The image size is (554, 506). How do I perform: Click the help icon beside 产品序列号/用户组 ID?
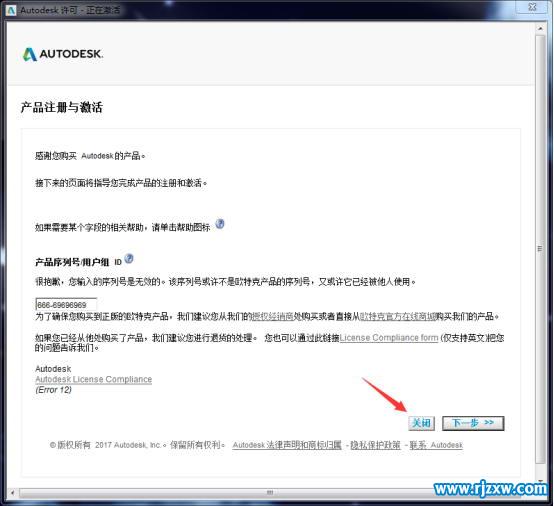tap(129, 259)
